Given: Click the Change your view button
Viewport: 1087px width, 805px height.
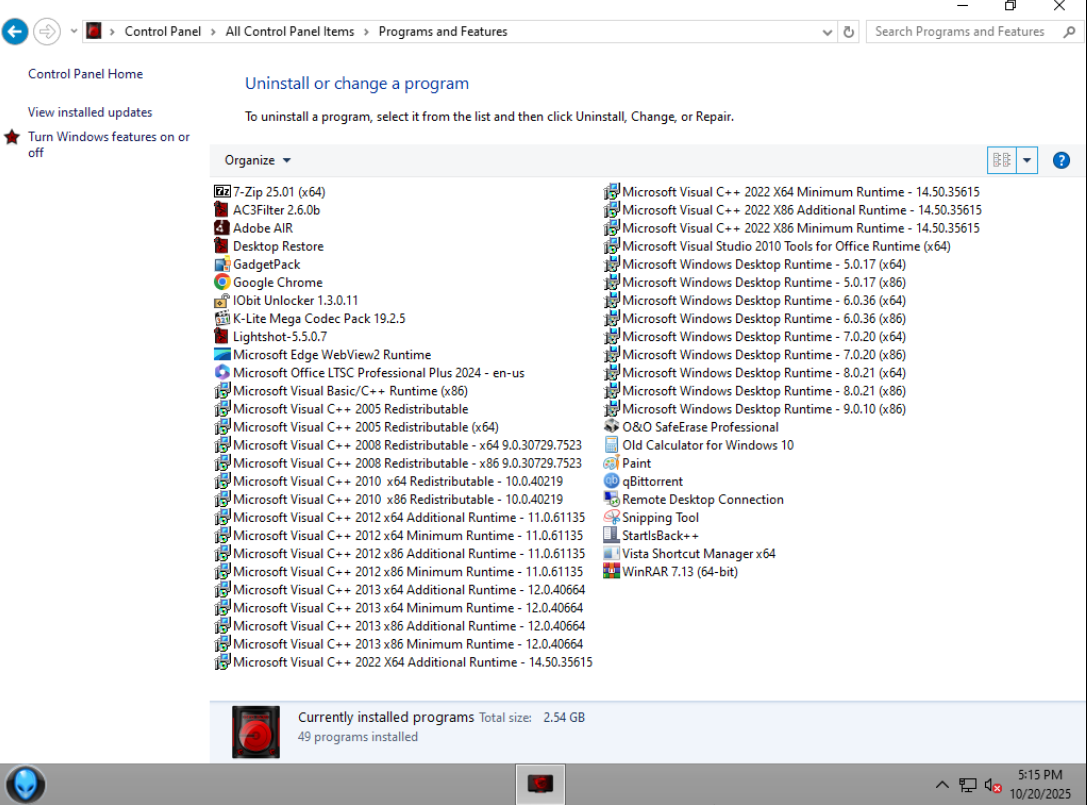Looking at the screenshot, I should (1002, 160).
